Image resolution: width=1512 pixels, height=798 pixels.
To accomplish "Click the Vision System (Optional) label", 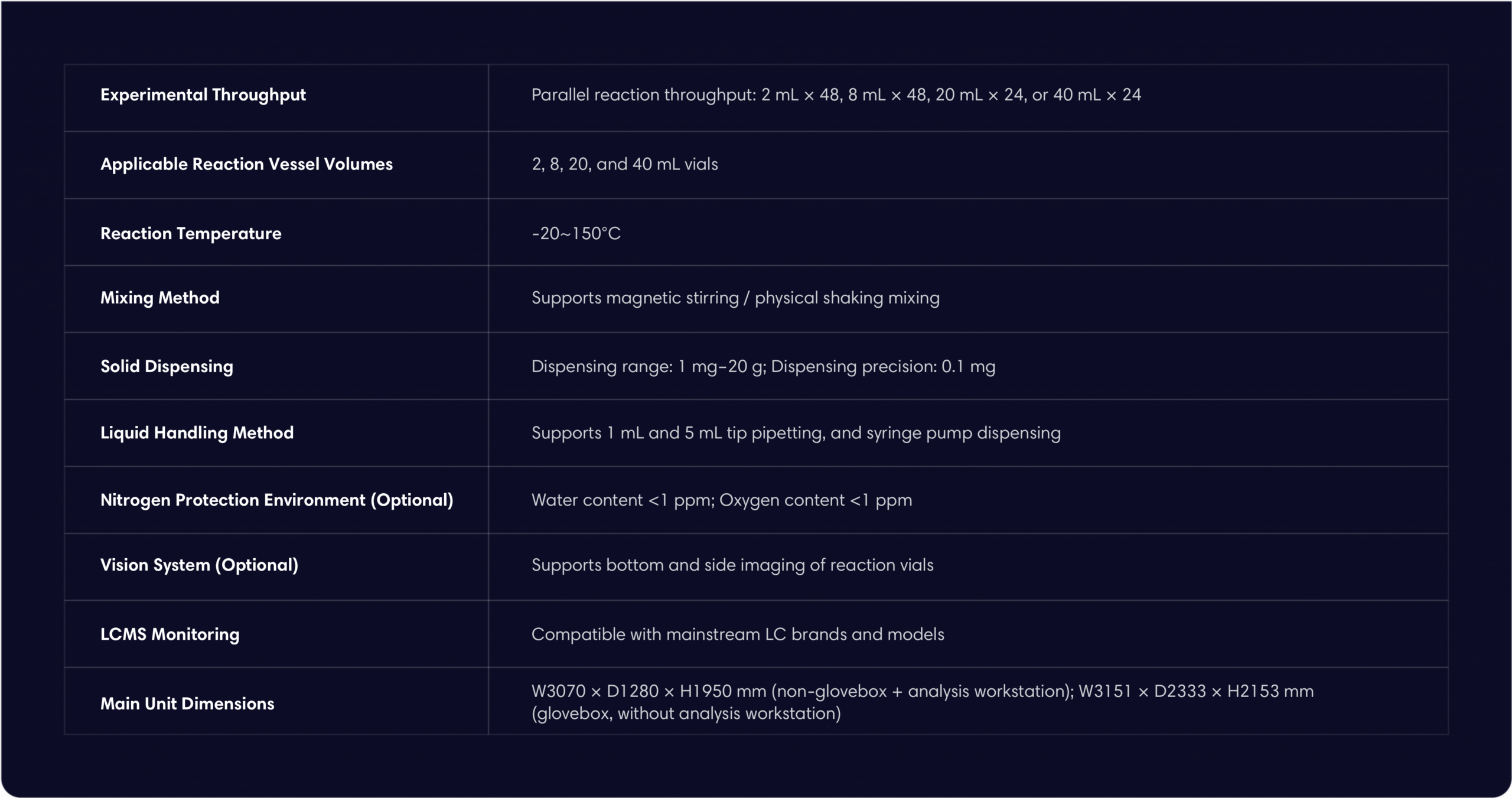I will pos(199,565).
